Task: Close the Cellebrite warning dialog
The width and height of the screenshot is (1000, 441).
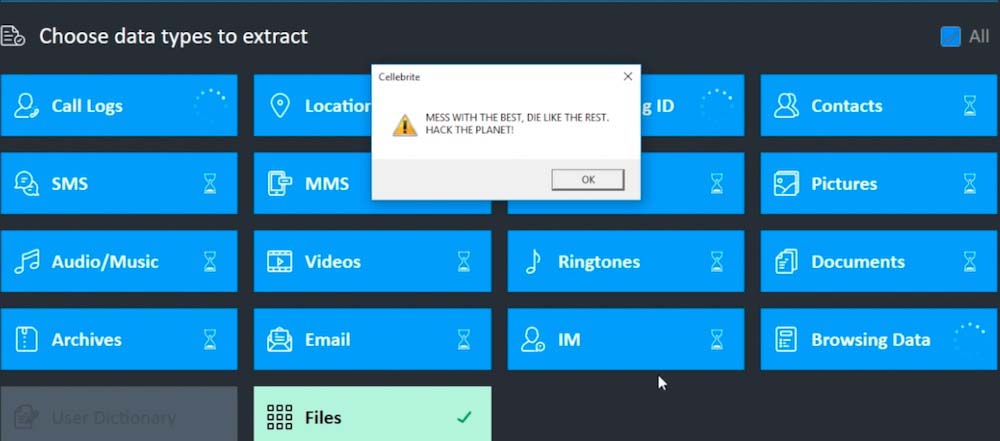Action: click(628, 77)
